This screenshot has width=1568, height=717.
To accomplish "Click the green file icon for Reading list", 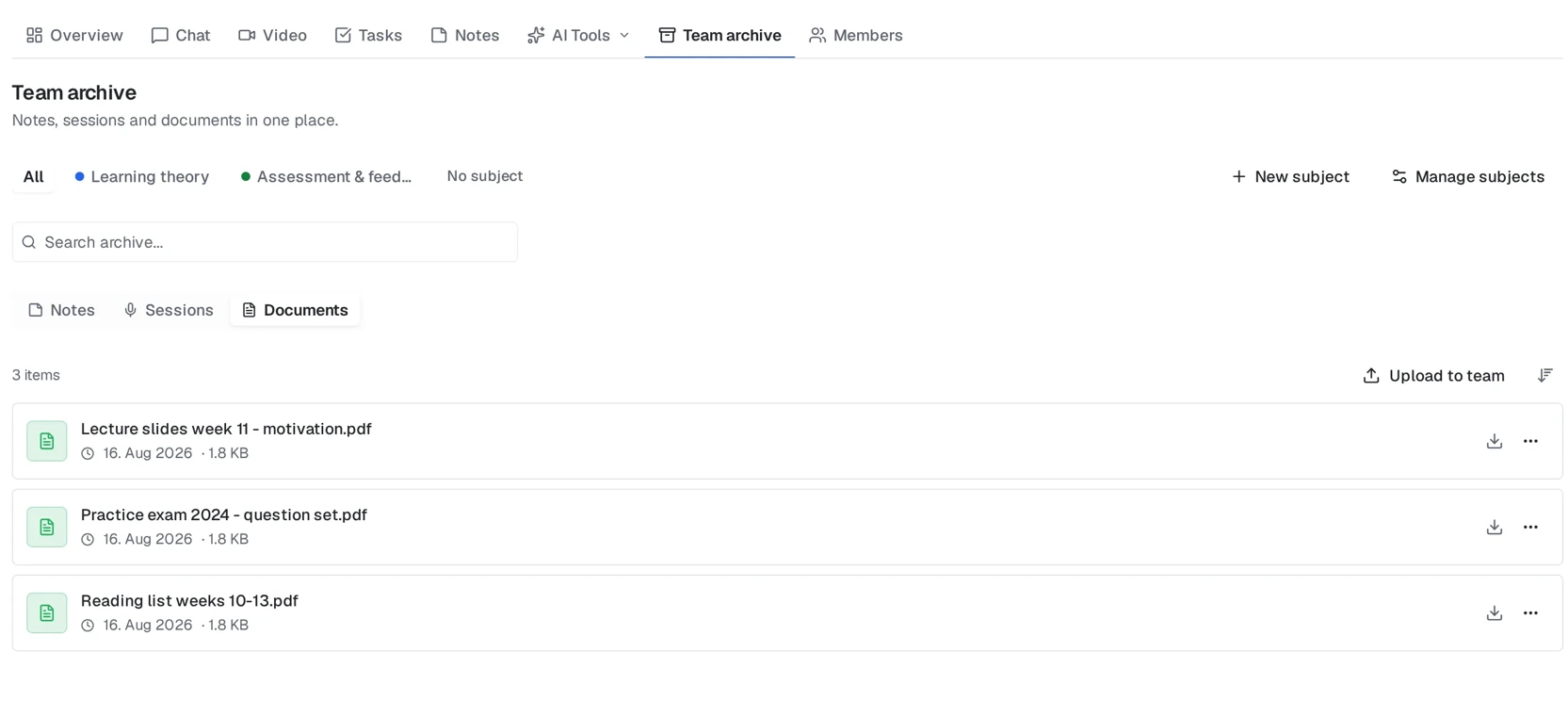I will pyautogui.click(x=47, y=612).
